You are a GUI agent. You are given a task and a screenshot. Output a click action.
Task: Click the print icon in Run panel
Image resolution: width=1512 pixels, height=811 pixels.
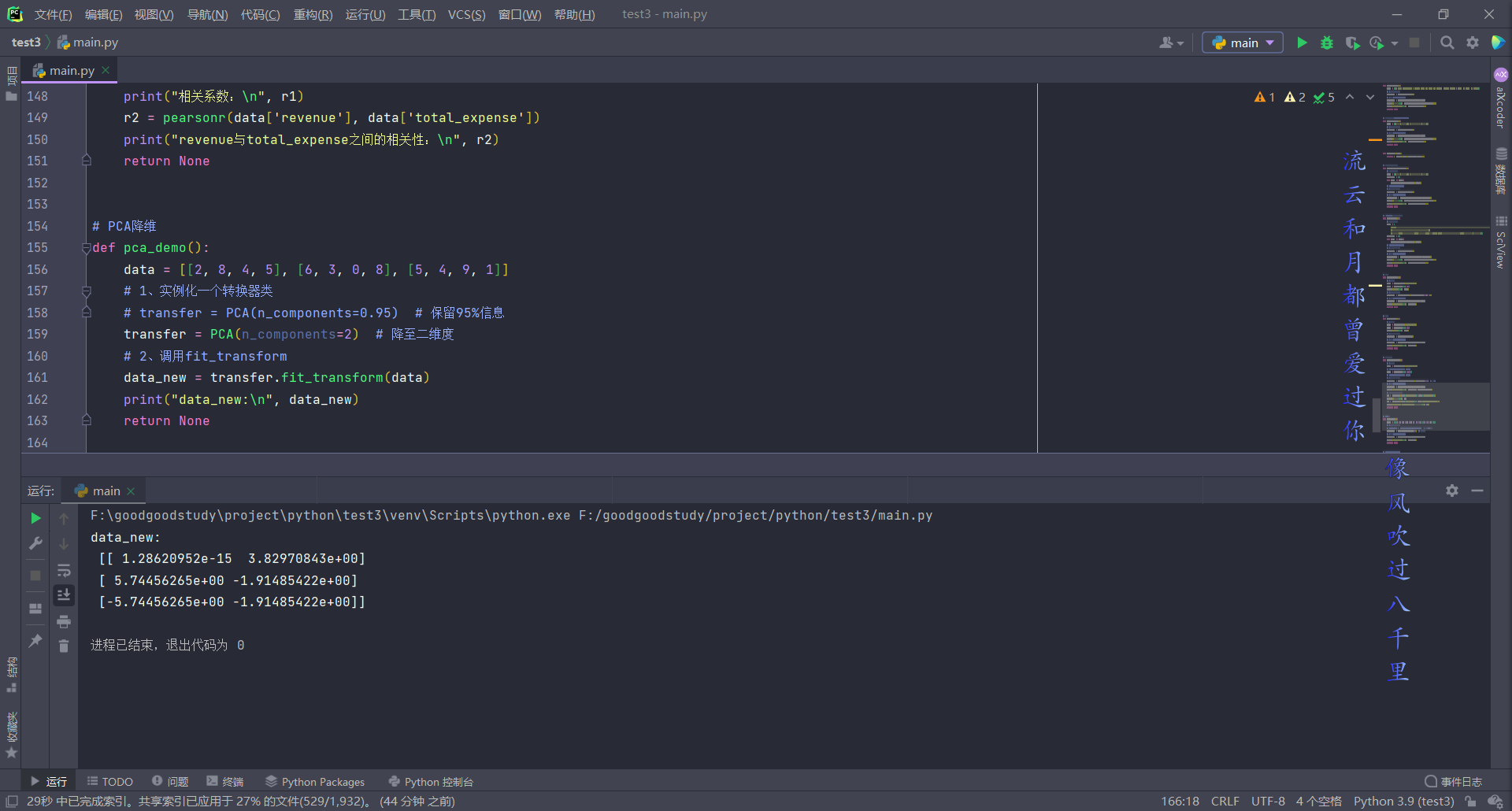[x=64, y=621]
